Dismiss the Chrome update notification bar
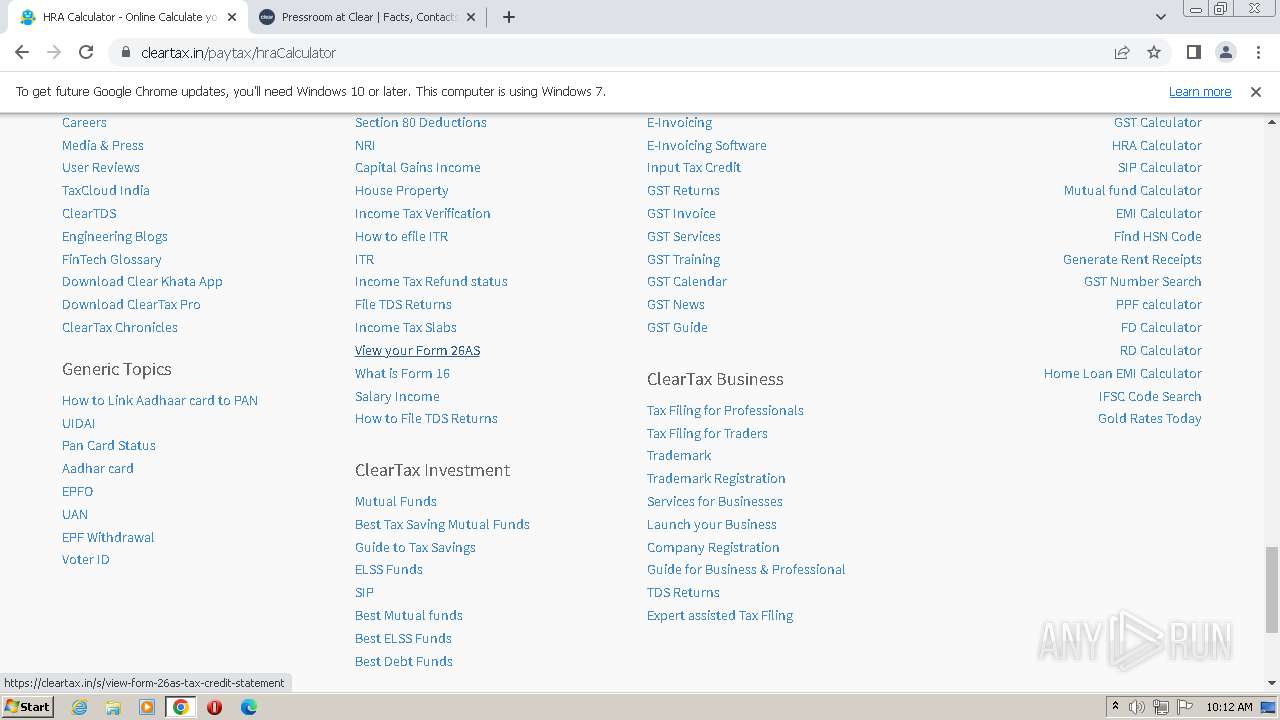 [1255, 91]
